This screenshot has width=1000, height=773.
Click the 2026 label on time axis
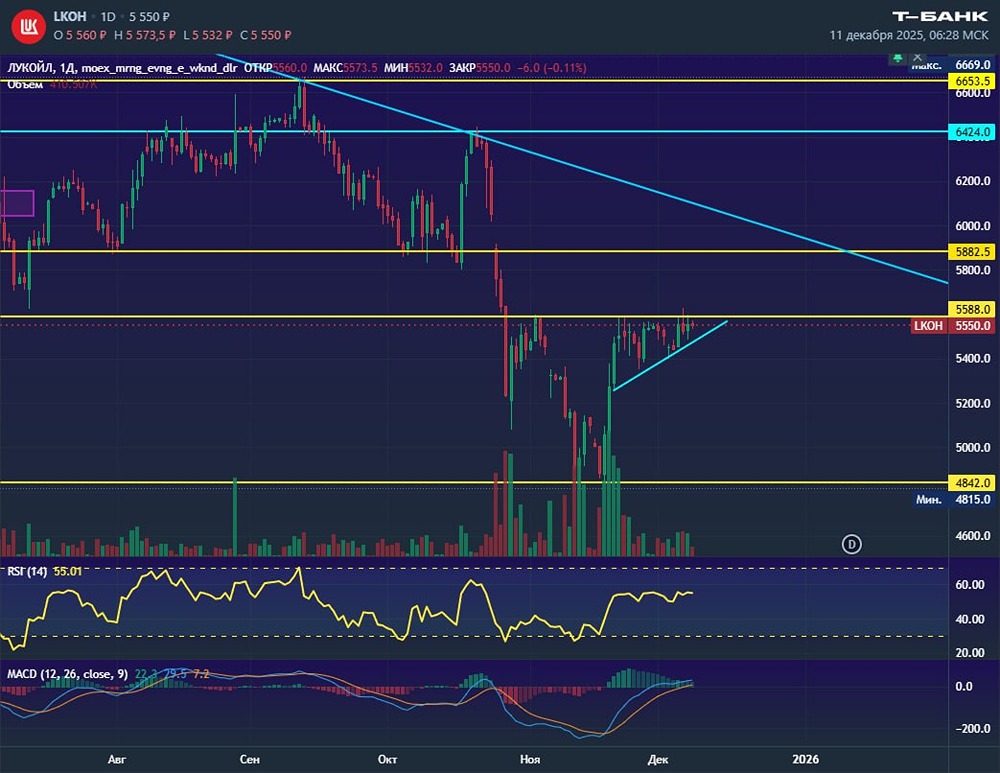(x=805, y=759)
